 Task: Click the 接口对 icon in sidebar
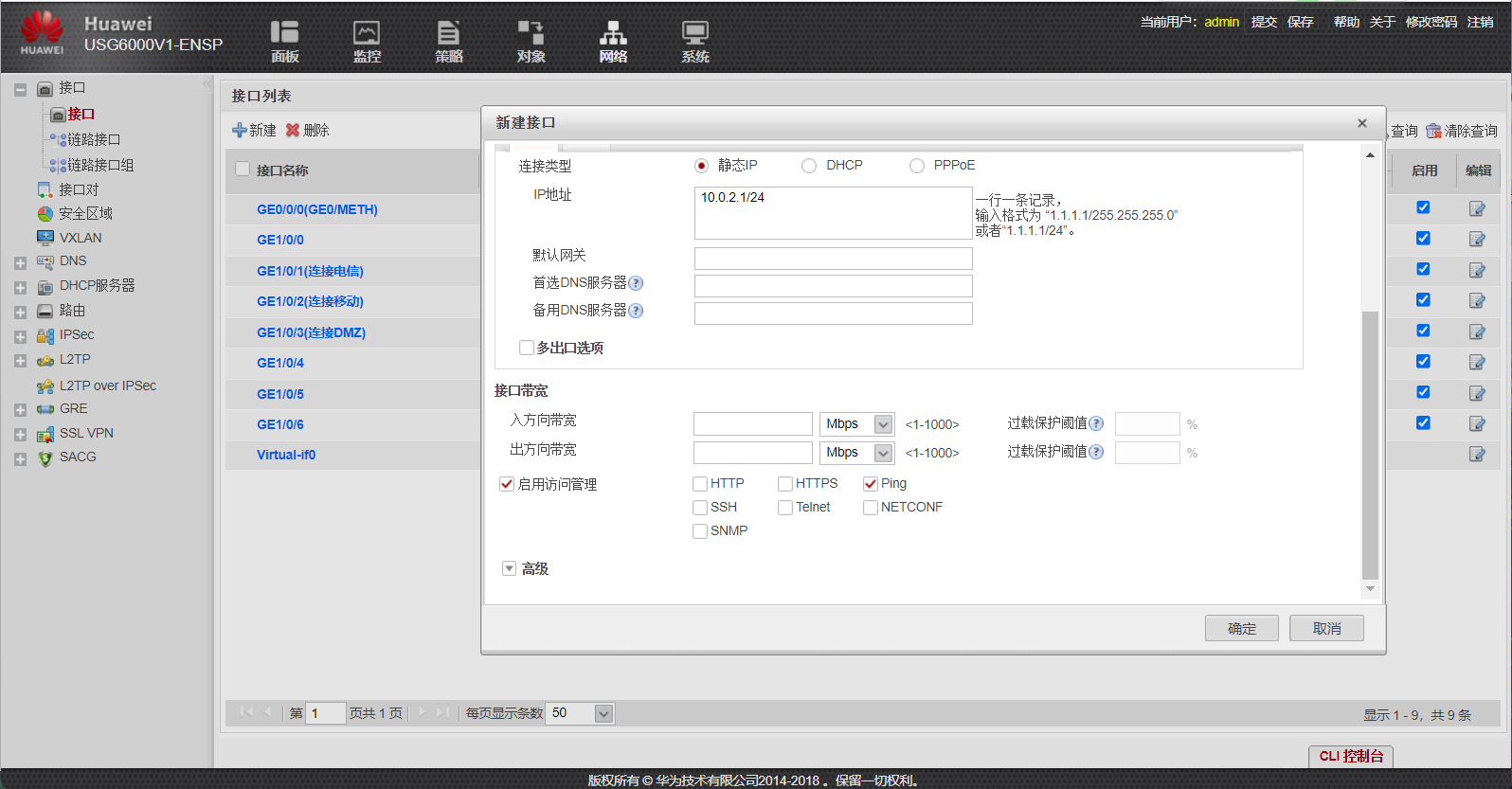(x=45, y=190)
